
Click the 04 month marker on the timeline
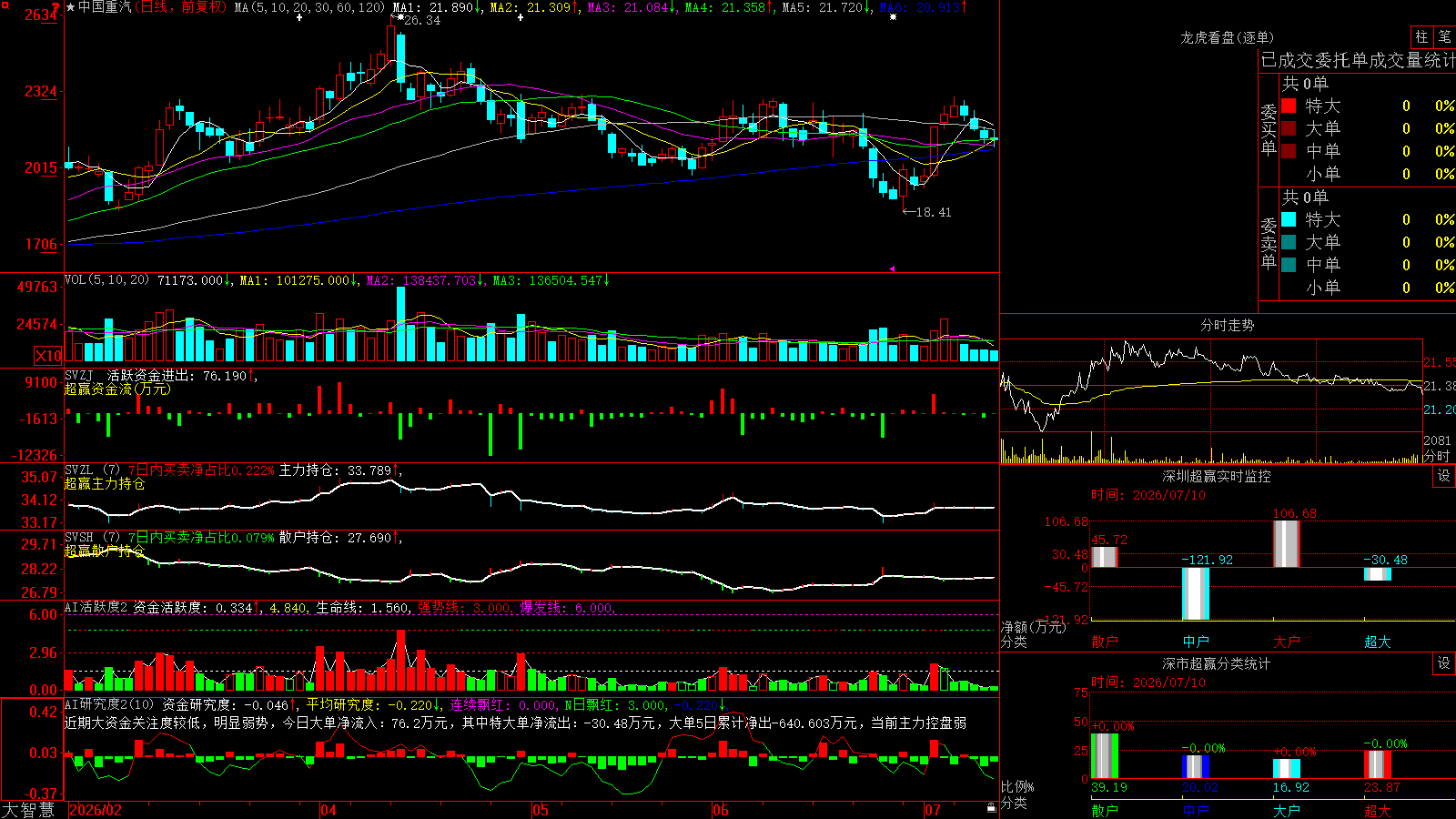click(x=329, y=810)
